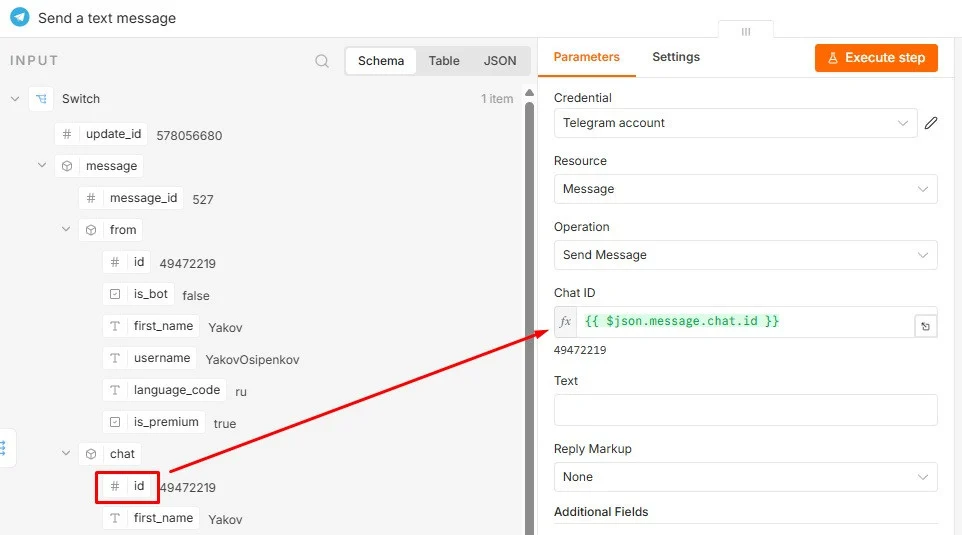Image resolution: width=962 pixels, height=535 pixels.
Task: Click the is_premium field pill
Action: 154,422
